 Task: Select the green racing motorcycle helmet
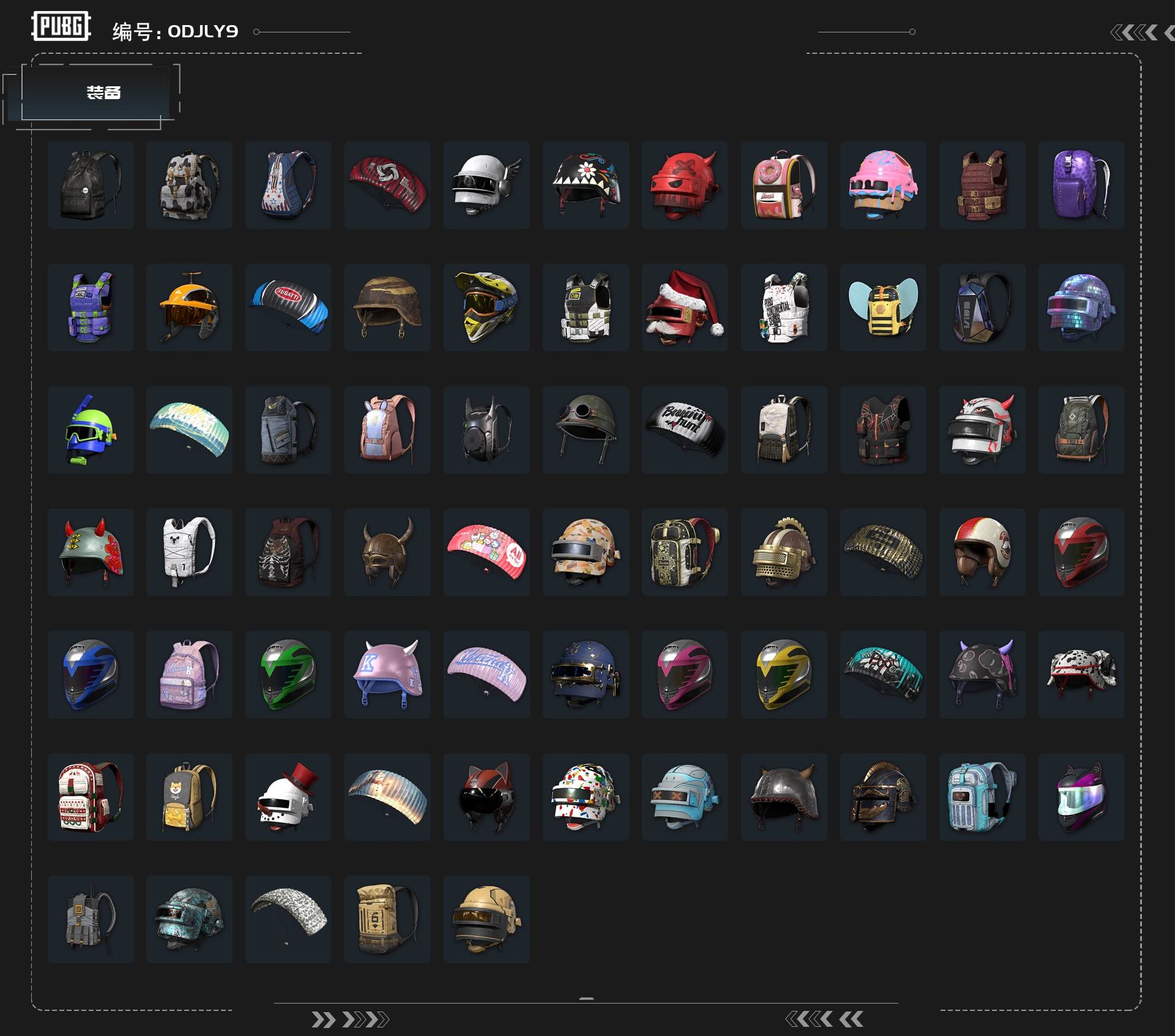[288, 674]
